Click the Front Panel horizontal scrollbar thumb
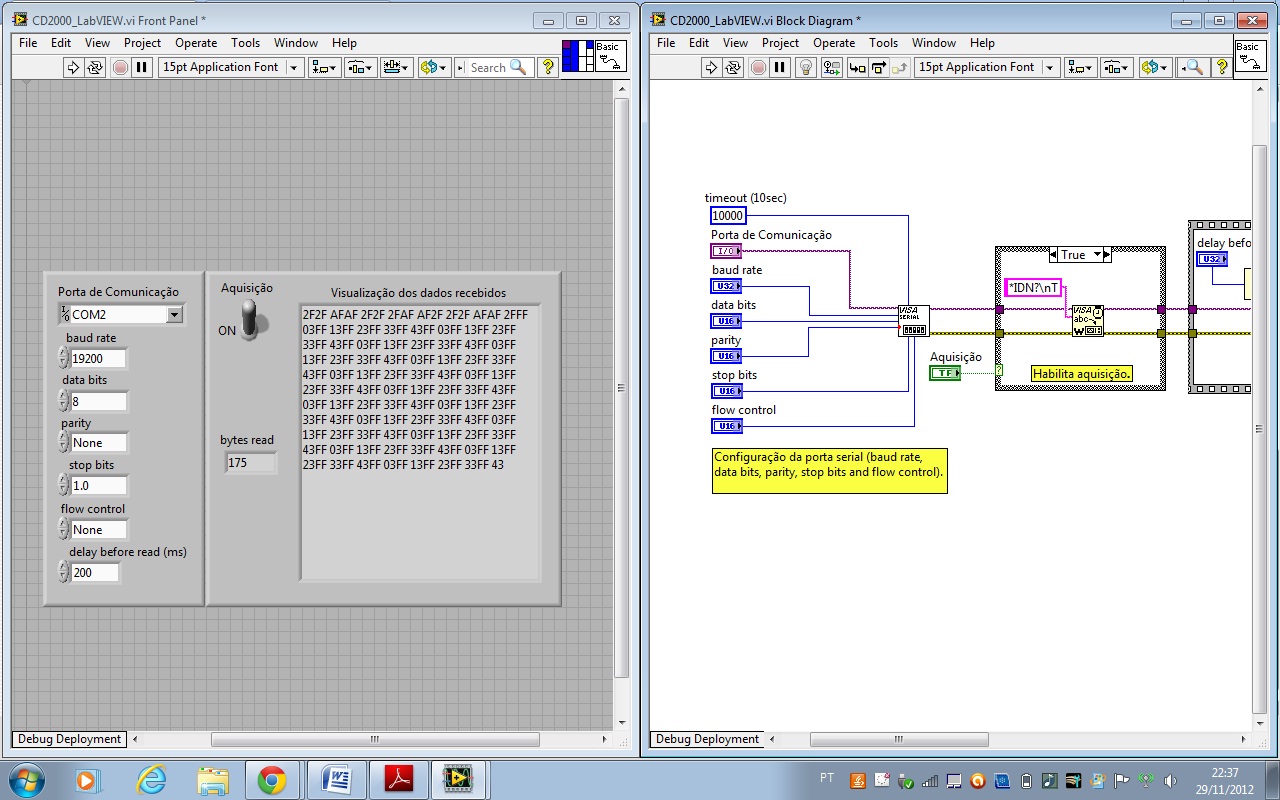 pos(375,739)
